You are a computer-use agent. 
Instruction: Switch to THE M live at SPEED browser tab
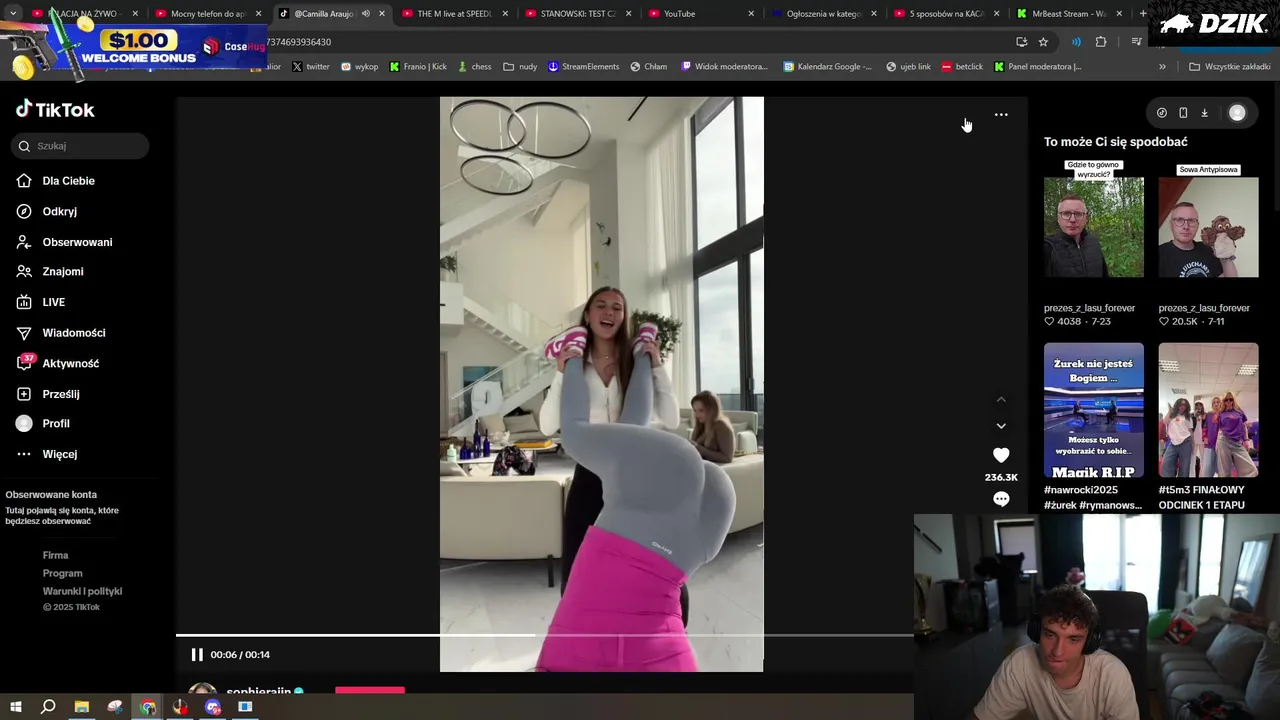[455, 14]
